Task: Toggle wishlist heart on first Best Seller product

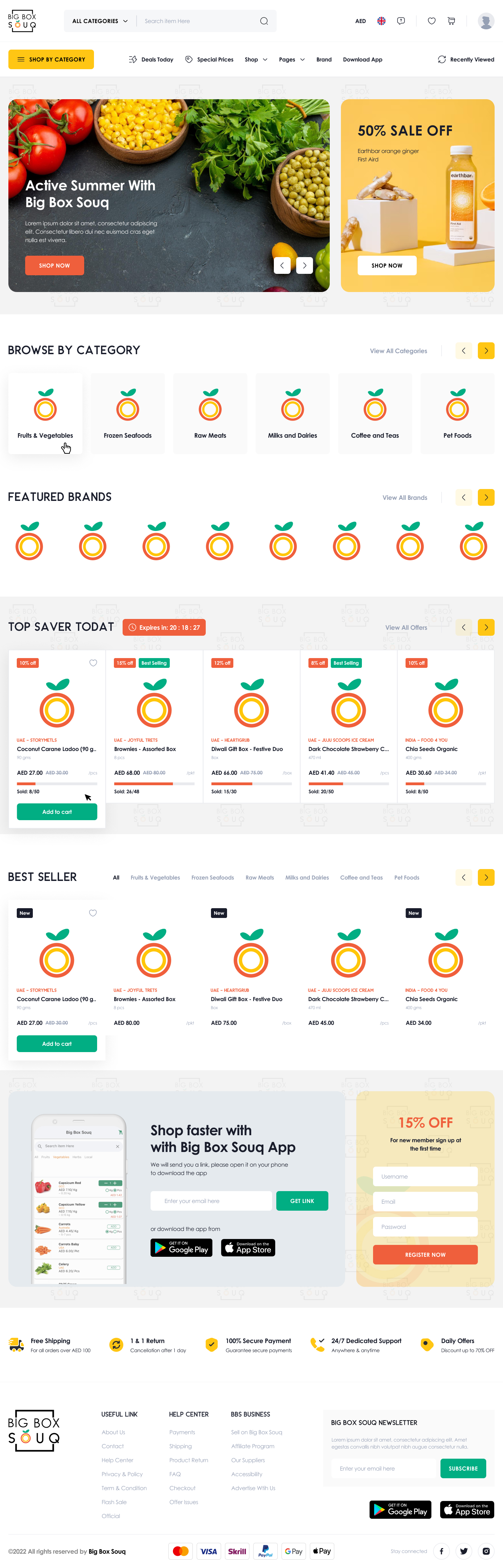Action: click(x=93, y=912)
